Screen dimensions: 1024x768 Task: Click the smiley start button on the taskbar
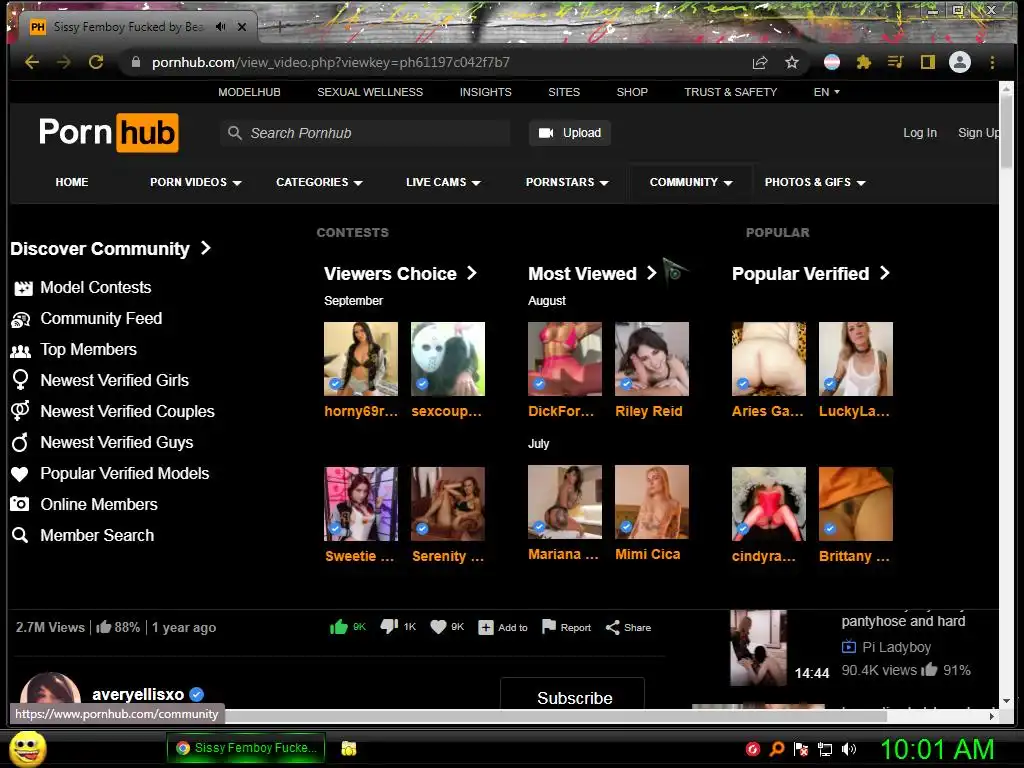click(28, 749)
